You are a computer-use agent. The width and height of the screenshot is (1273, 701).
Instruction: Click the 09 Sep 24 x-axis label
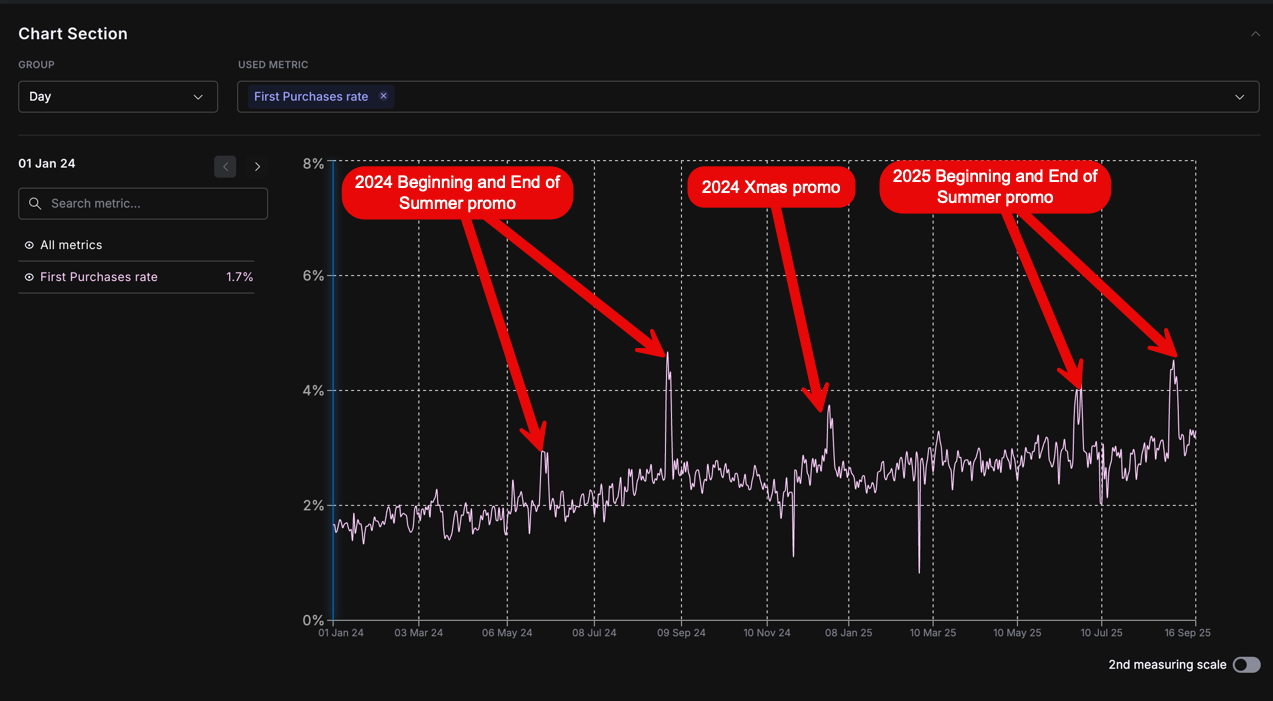point(681,633)
